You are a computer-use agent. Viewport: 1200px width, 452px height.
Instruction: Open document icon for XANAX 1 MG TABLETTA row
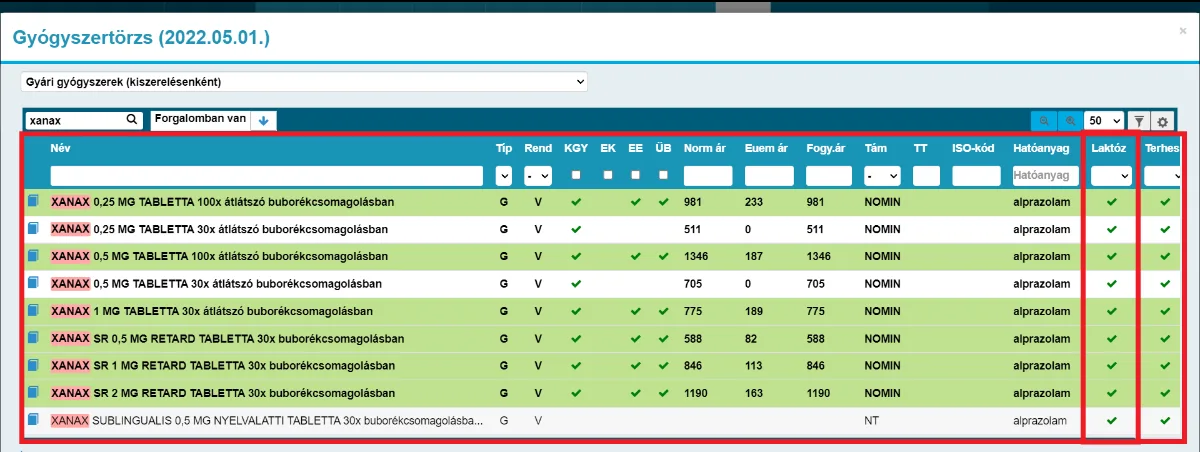click(33, 311)
